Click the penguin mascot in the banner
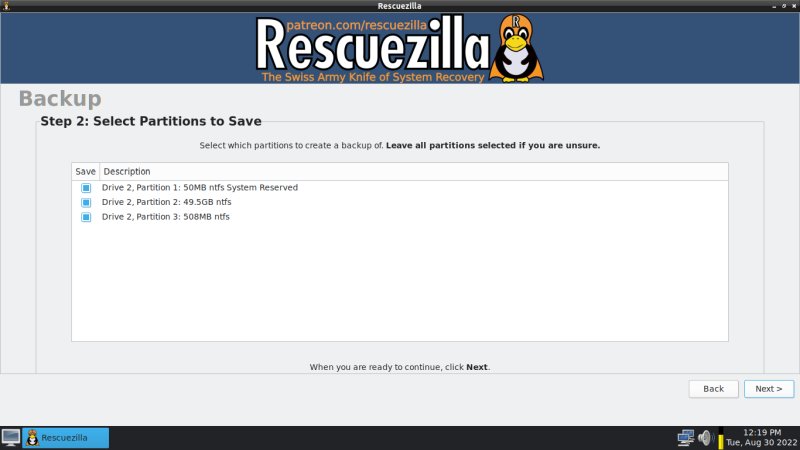The height and width of the screenshot is (450, 800). (516, 48)
